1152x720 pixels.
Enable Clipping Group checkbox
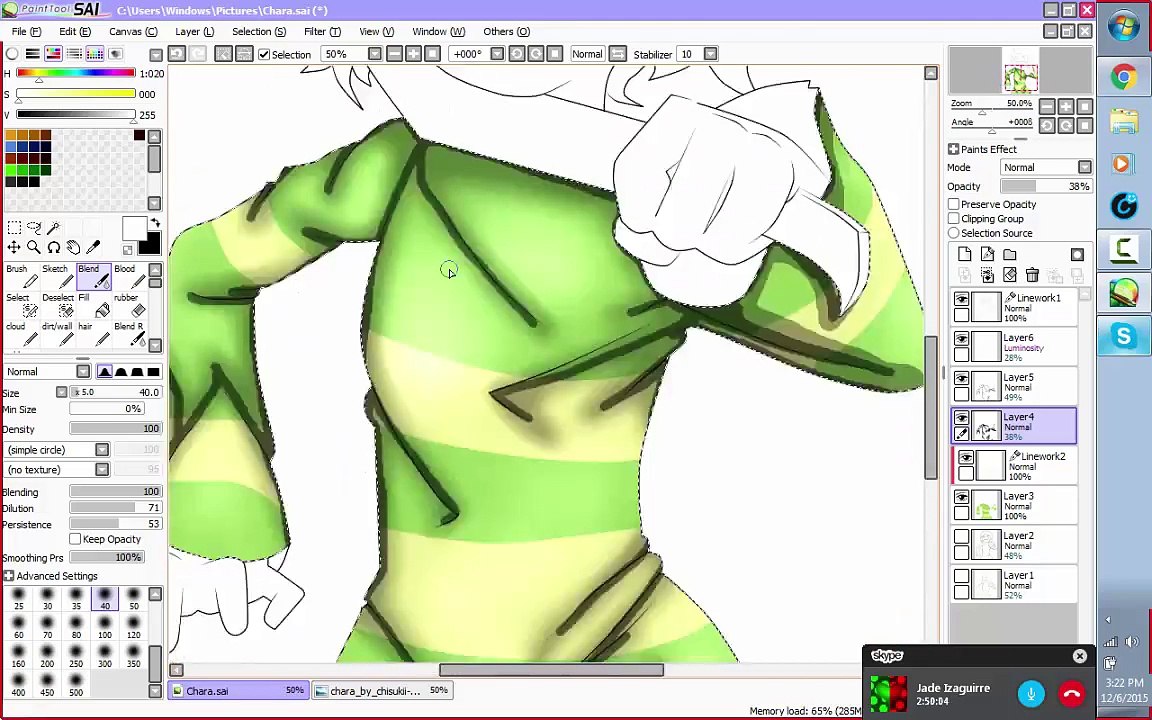[x=954, y=218]
